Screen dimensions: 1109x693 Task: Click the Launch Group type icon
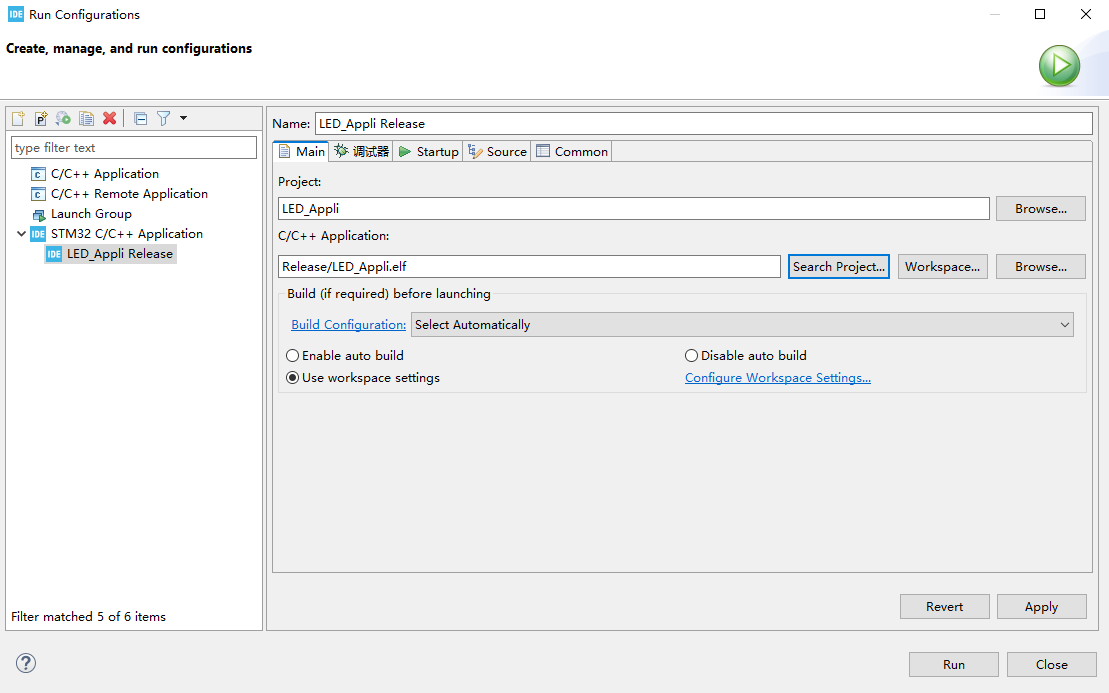pos(38,214)
